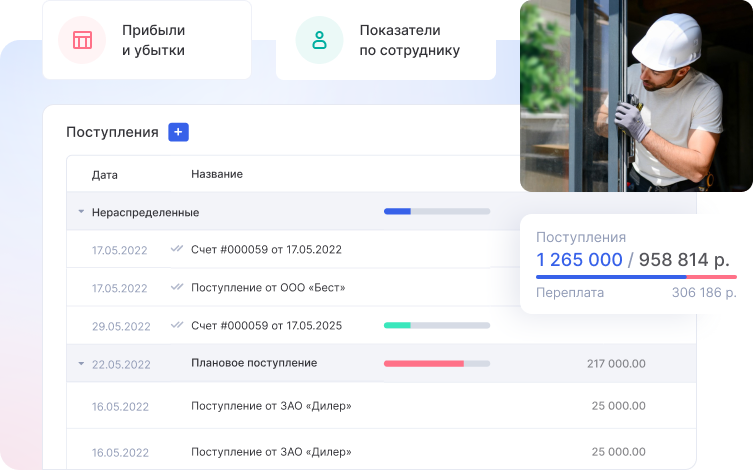Click the green person icon for employee indicators
This screenshot has width=753, height=470.
319,40
